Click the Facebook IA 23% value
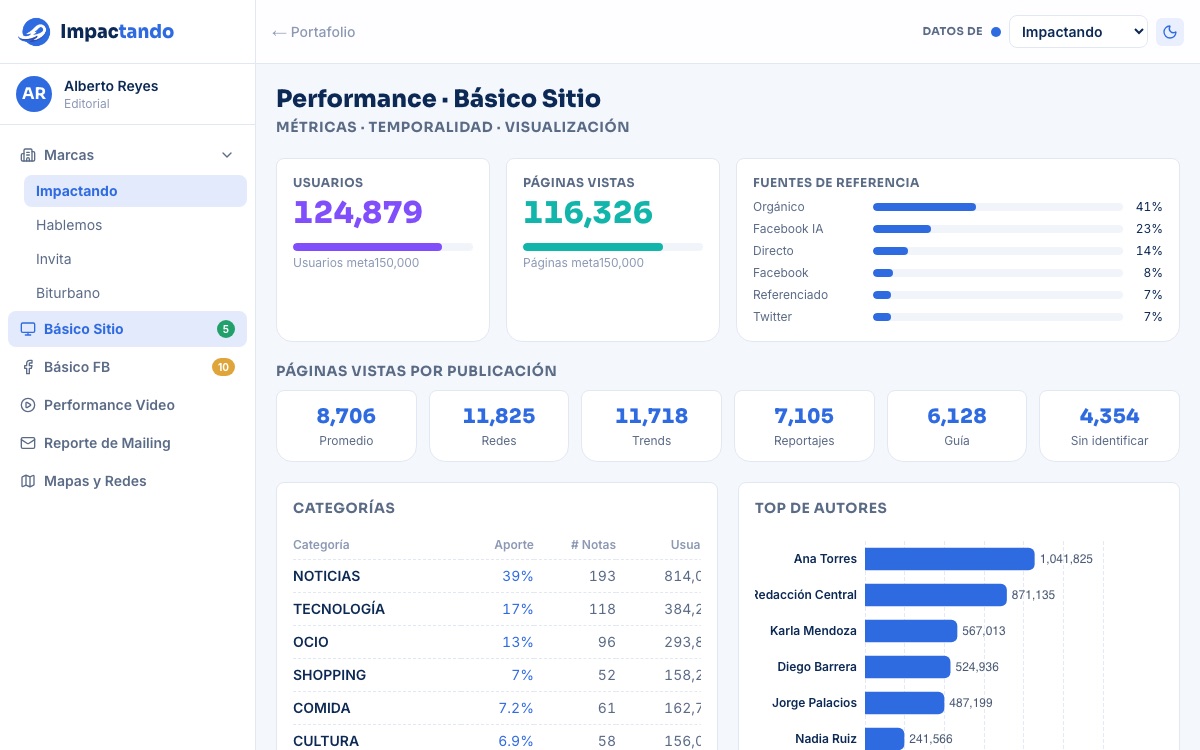Viewport: 1200px width, 750px height. pos(1149,229)
